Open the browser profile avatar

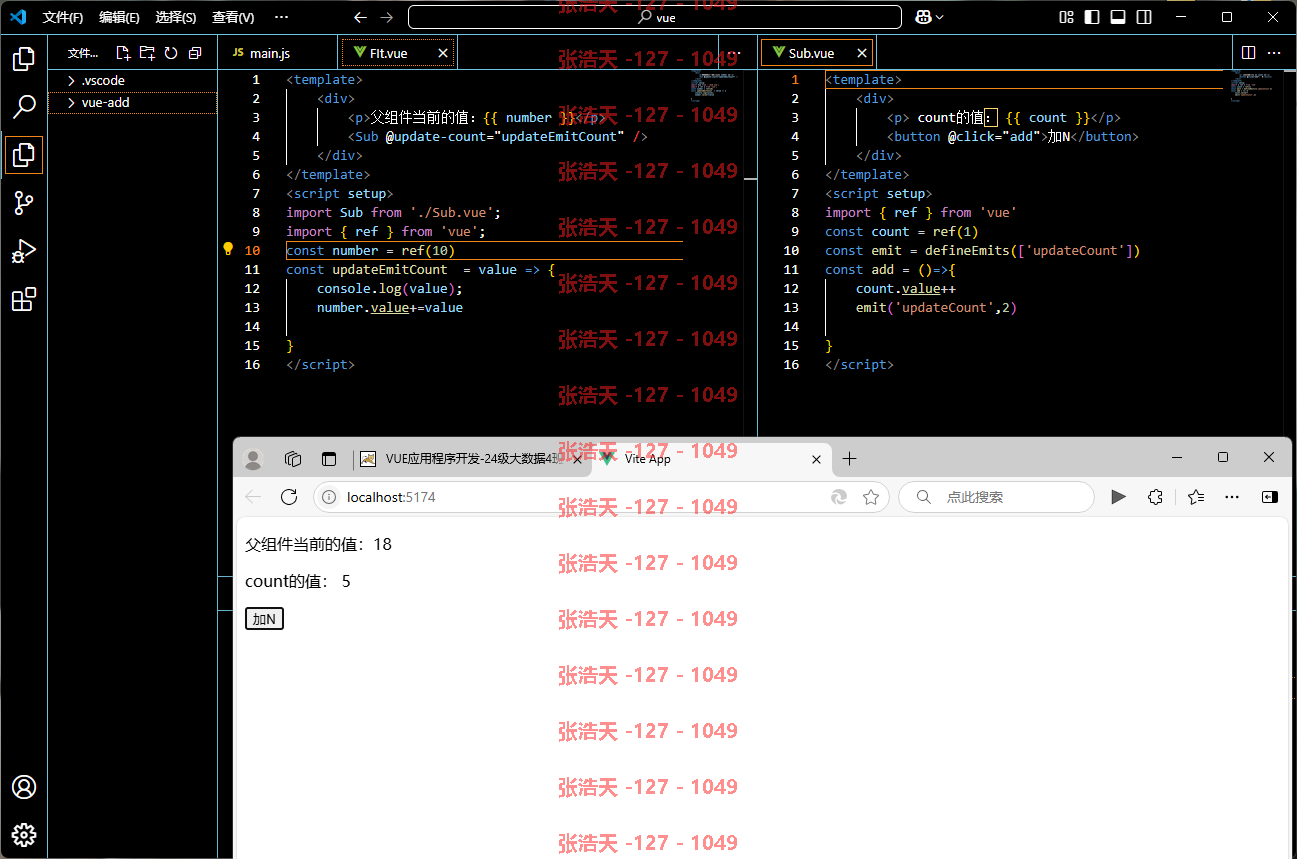[x=253, y=459]
